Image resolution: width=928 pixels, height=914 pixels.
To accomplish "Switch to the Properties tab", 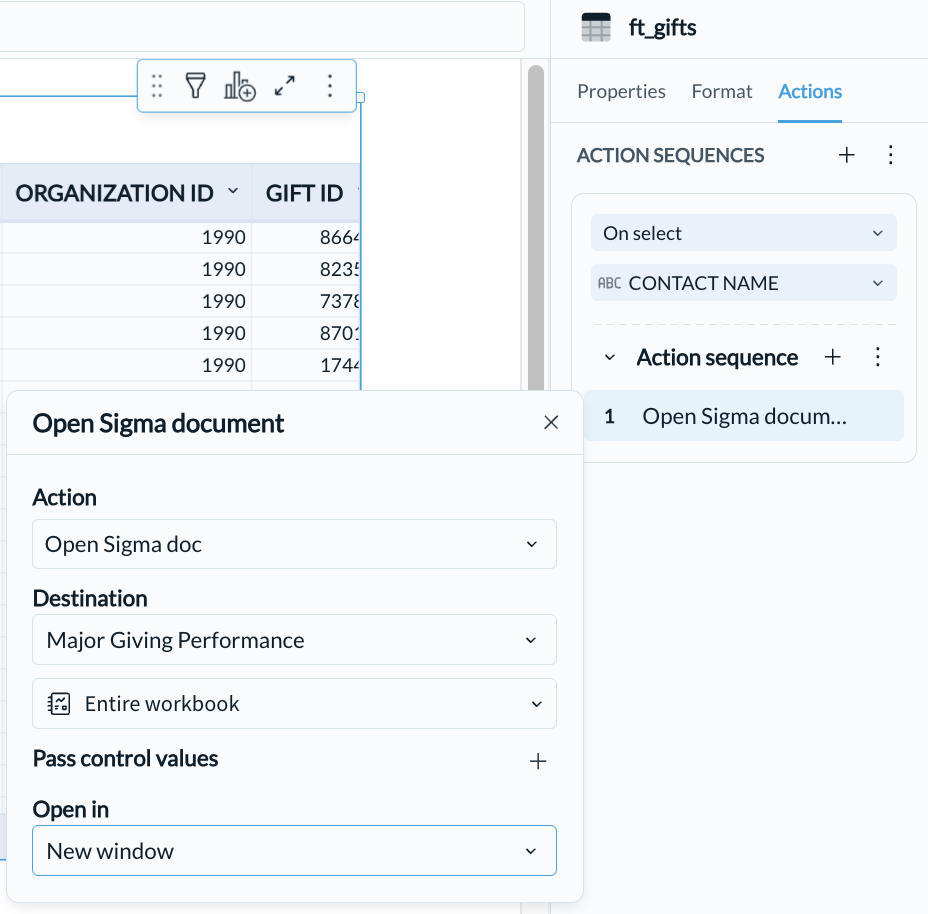I will (621, 92).
